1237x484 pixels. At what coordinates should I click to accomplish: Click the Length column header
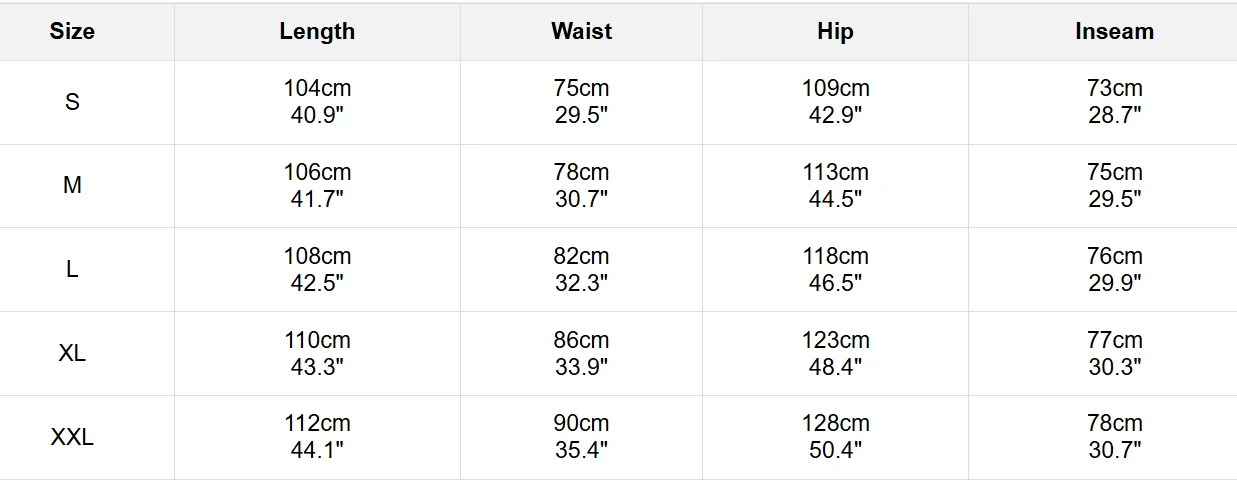click(317, 31)
